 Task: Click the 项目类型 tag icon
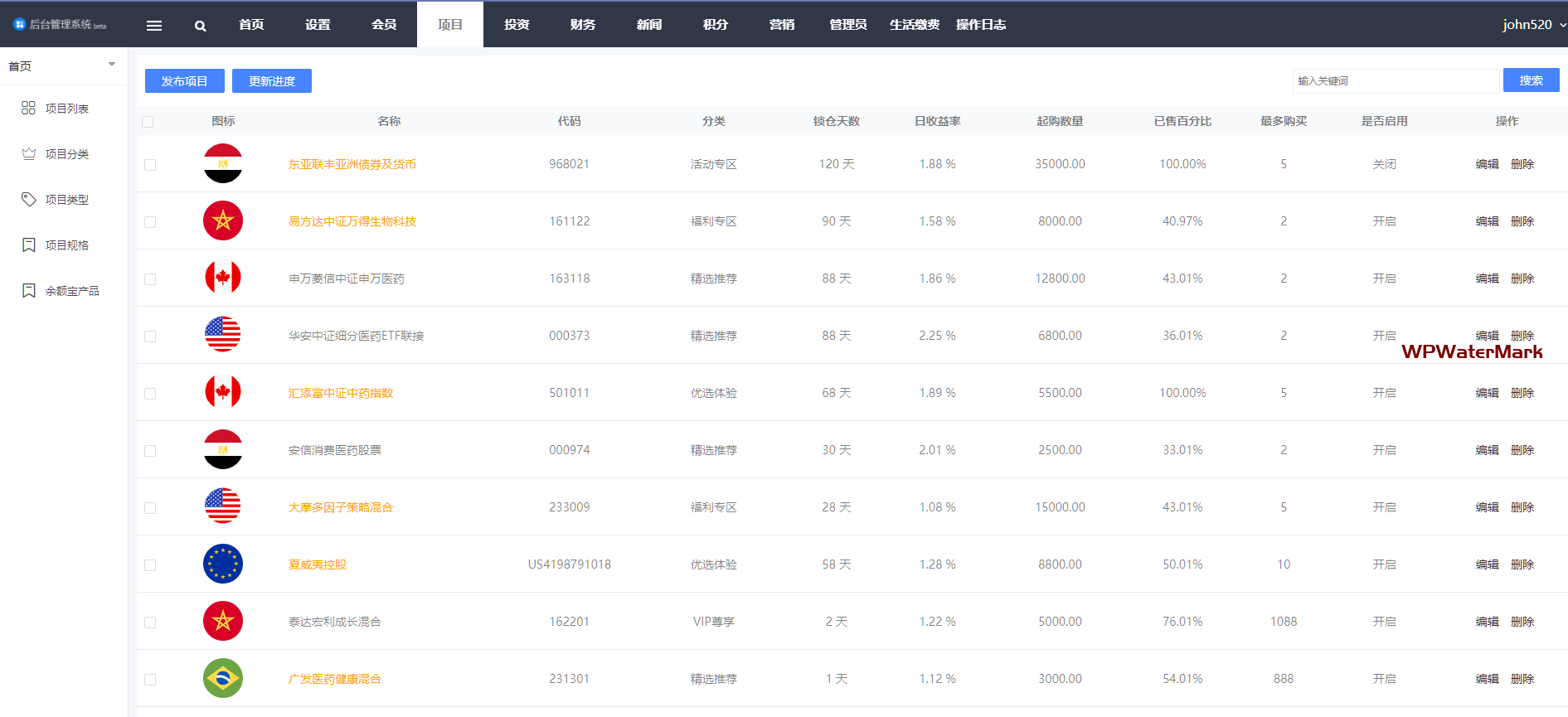pos(28,199)
